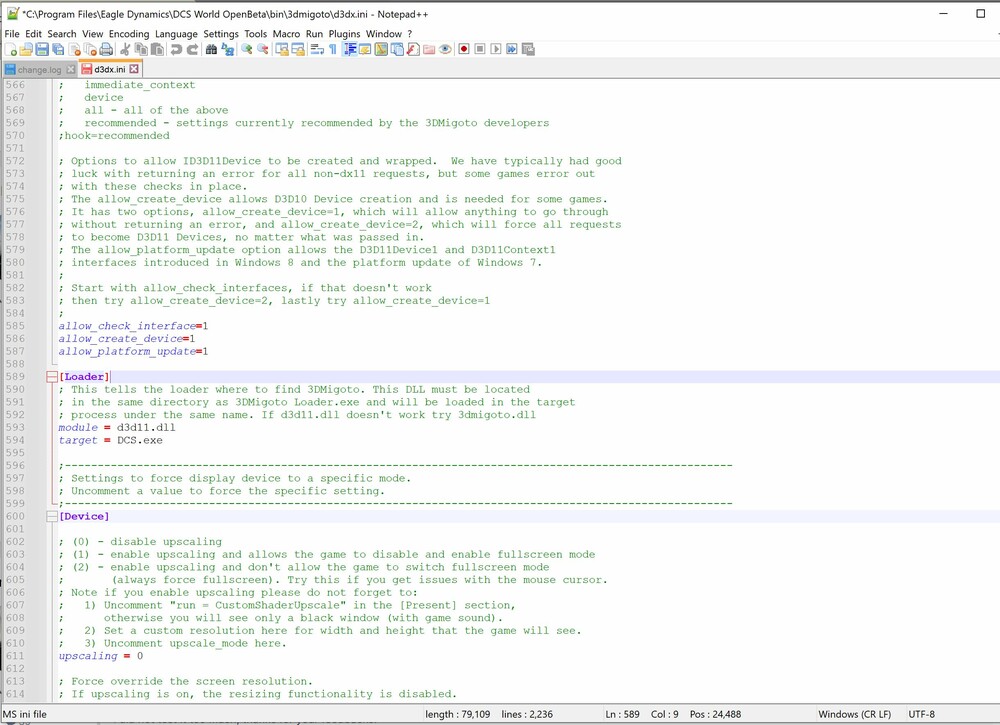1000x725 pixels.
Task: Switch to the change.log tab
Action: tap(39, 70)
